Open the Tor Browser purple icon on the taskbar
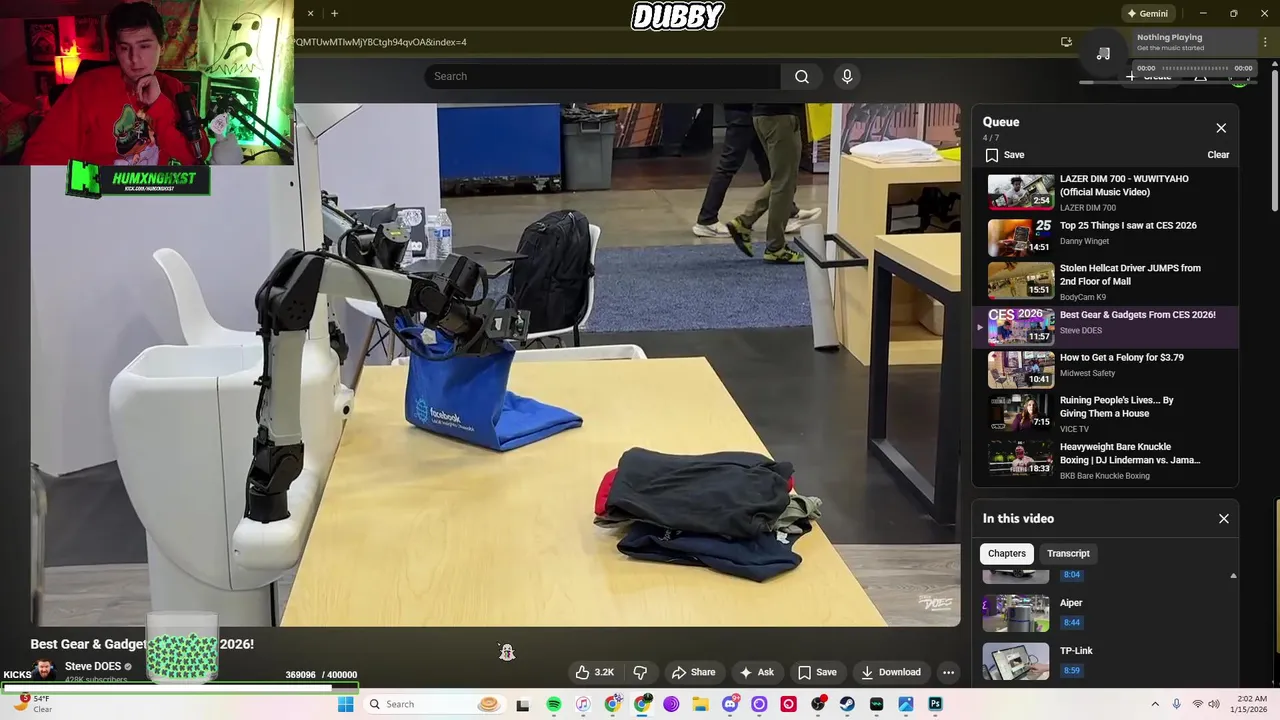Image resolution: width=1280 pixels, height=720 pixels. click(671, 704)
